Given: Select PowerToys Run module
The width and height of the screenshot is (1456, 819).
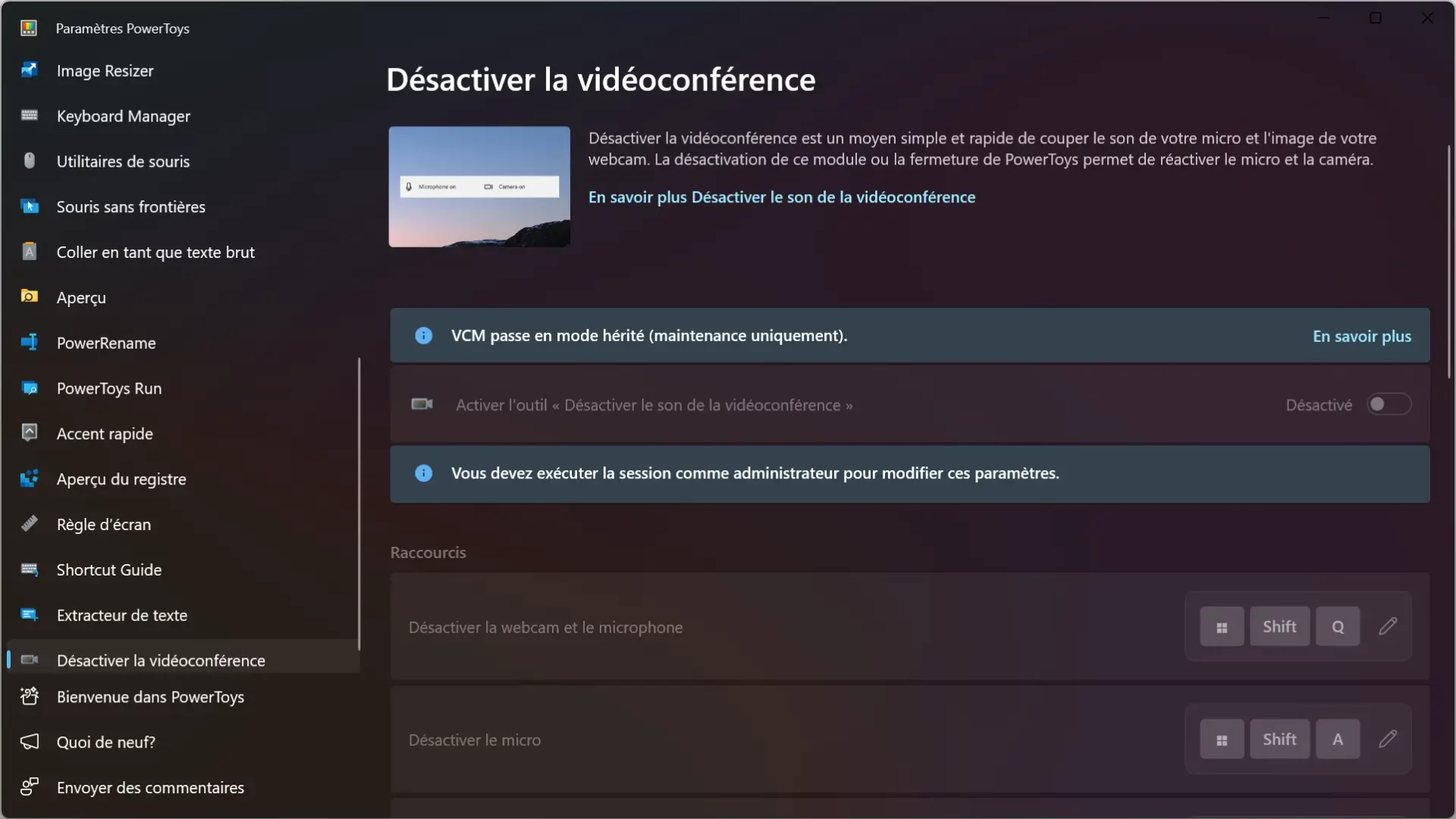Looking at the screenshot, I should click(x=108, y=387).
